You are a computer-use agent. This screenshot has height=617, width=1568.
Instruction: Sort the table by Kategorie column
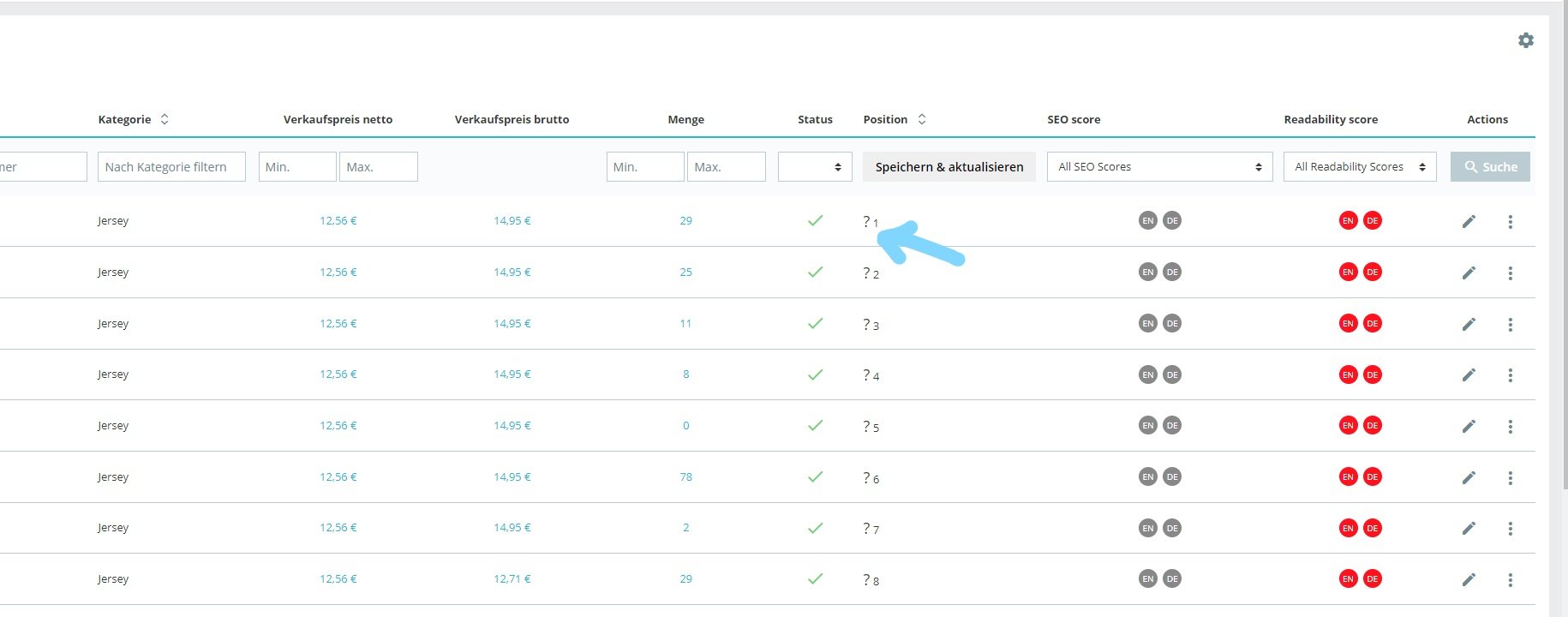pos(165,119)
